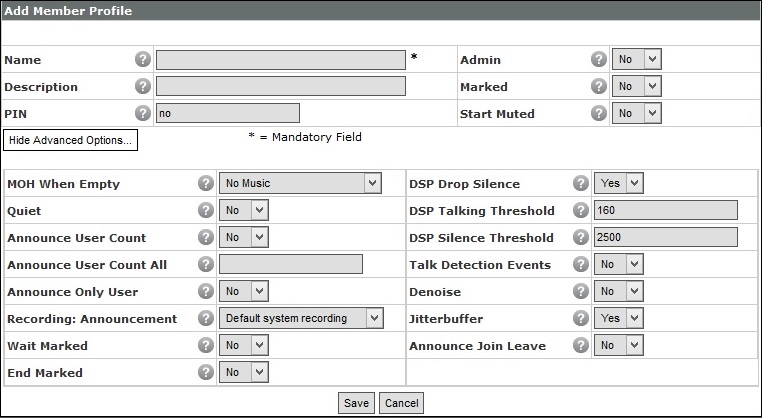Click the help icon next to Description
The image size is (762, 418).
click(x=142, y=87)
